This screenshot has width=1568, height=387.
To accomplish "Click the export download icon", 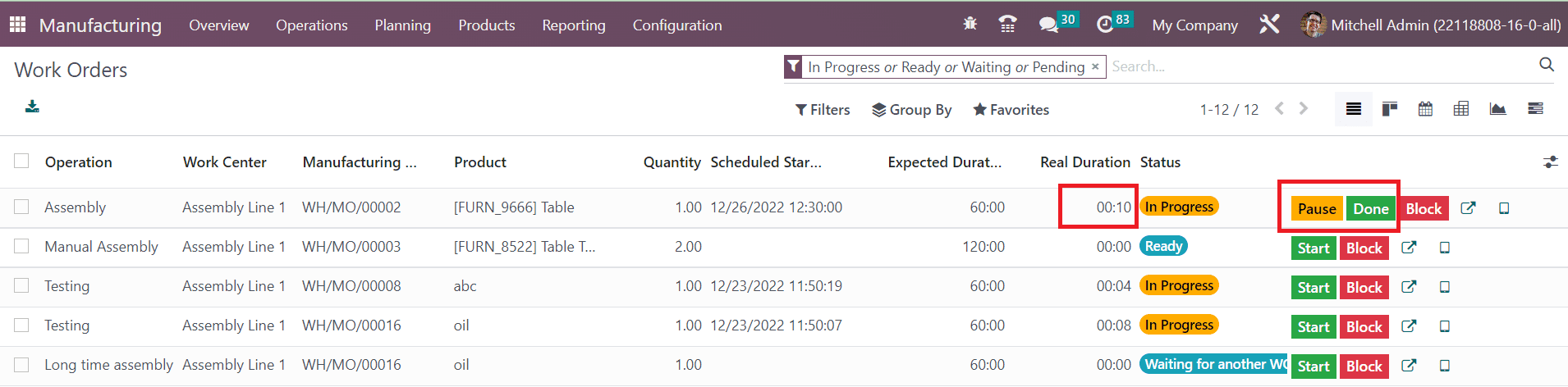I will coord(32,107).
